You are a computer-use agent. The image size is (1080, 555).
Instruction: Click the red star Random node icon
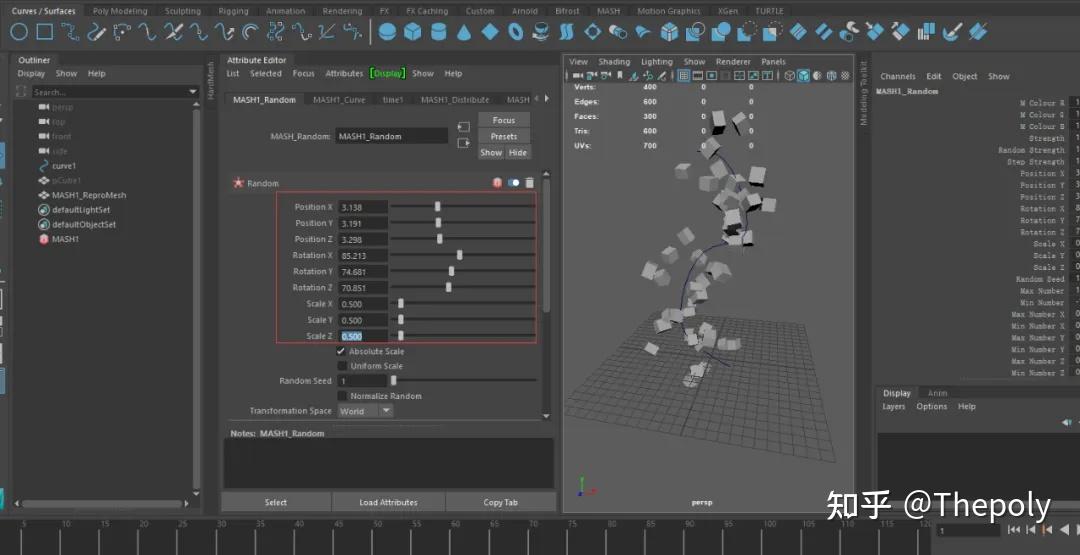click(238, 183)
